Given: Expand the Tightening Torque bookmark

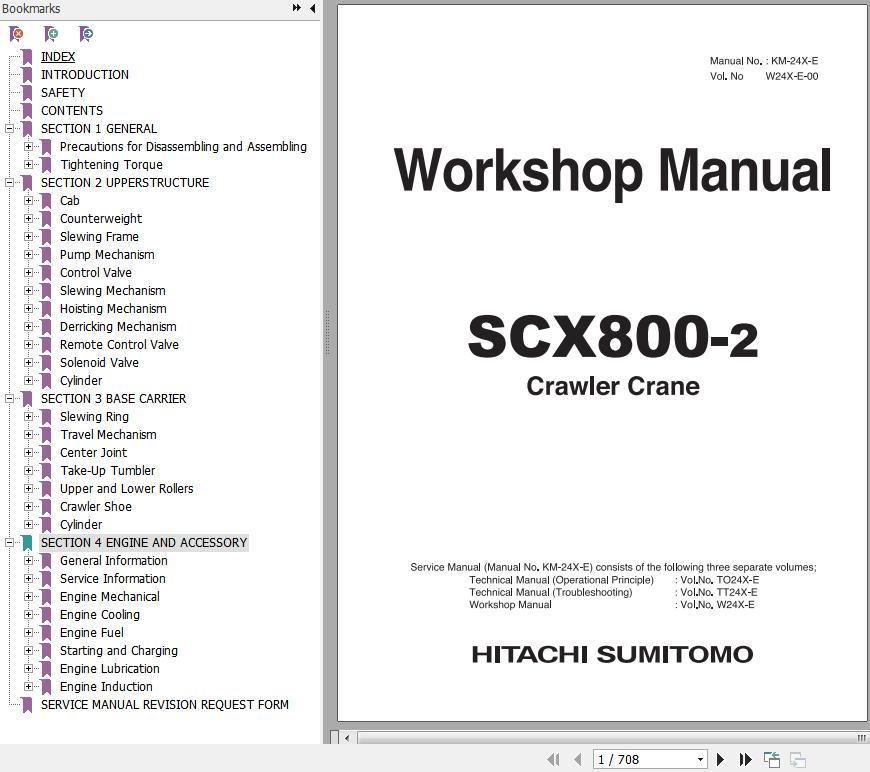Looking at the screenshot, I should [28, 165].
